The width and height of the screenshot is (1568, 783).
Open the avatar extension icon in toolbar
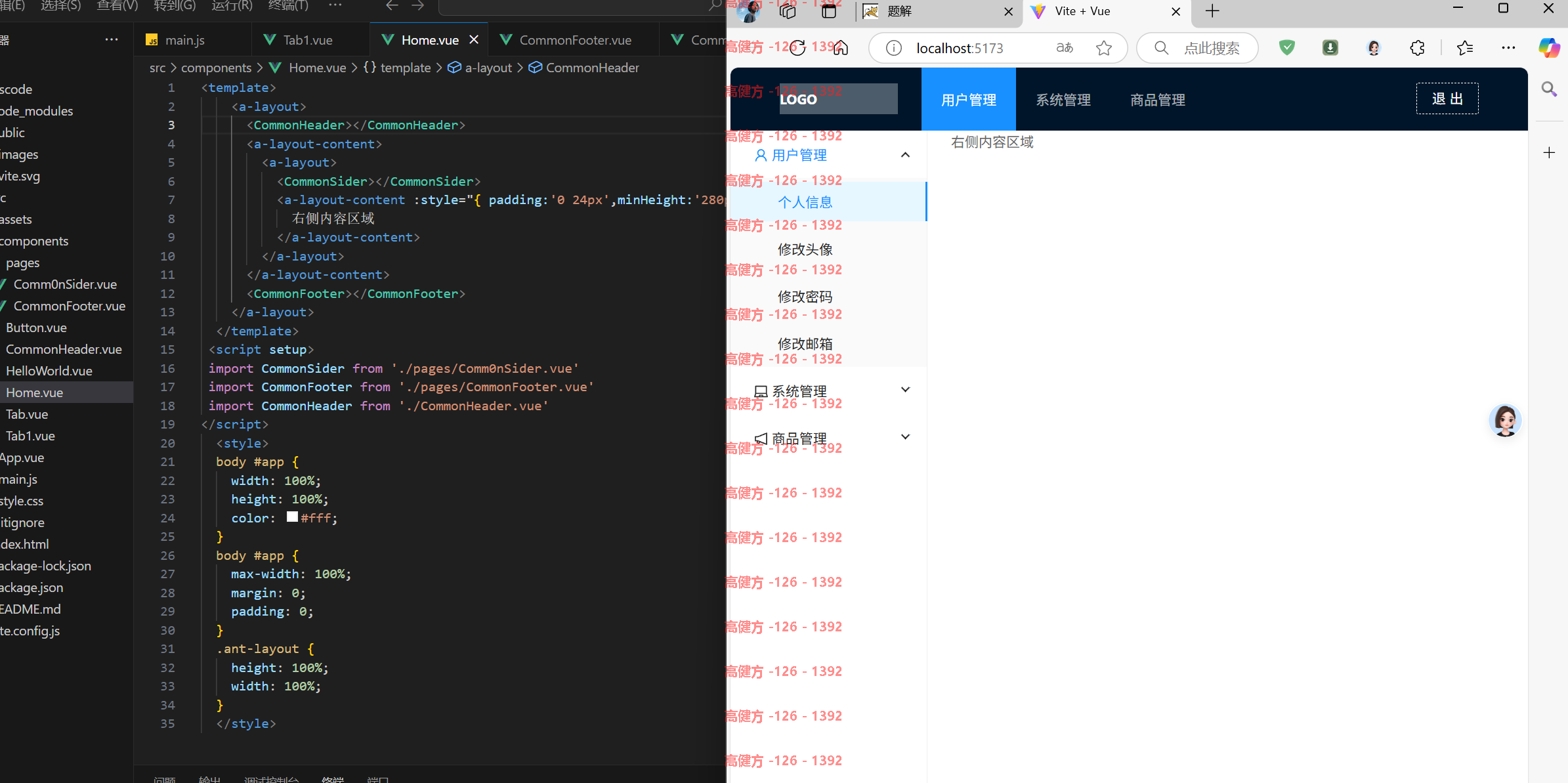[x=1374, y=47]
